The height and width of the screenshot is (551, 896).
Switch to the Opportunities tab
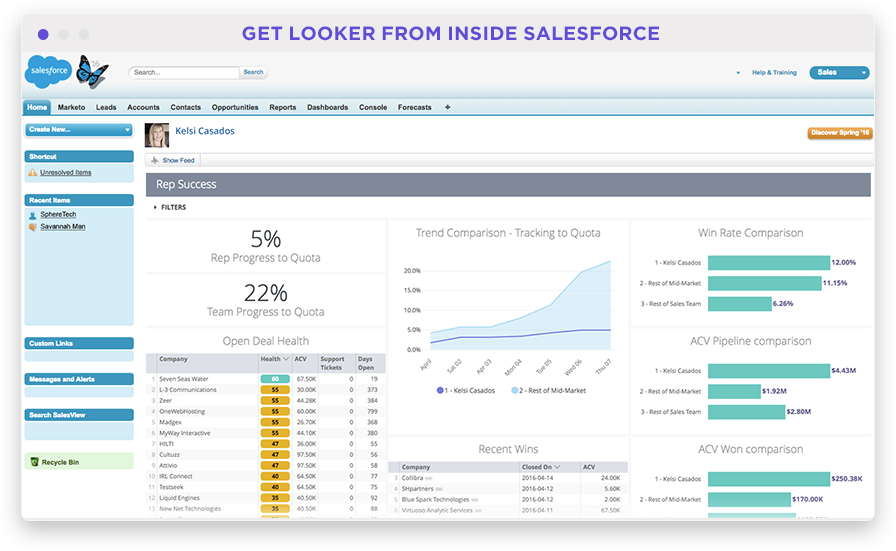(235, 107)
